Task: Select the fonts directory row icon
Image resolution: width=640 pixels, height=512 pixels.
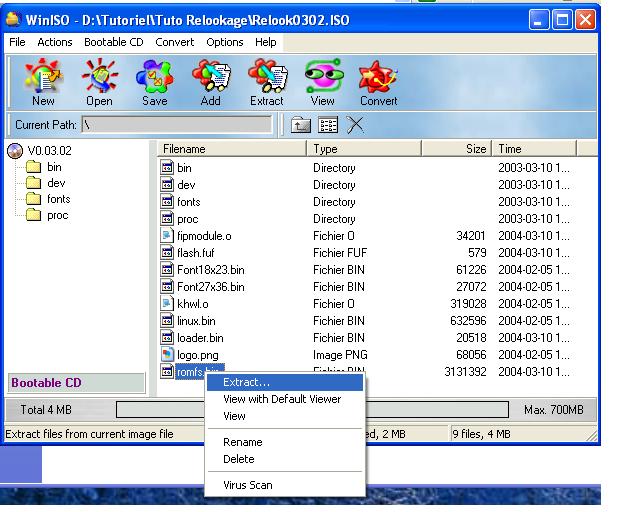Action: [x=167, y=202]
